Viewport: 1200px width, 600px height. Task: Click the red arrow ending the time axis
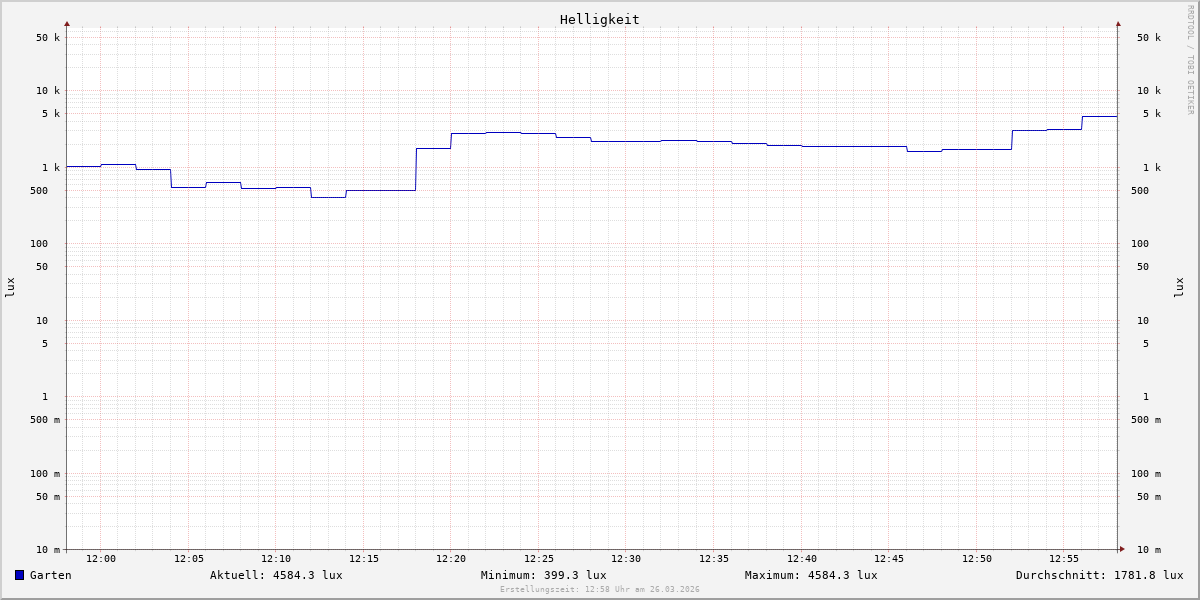coord(1122,549)
